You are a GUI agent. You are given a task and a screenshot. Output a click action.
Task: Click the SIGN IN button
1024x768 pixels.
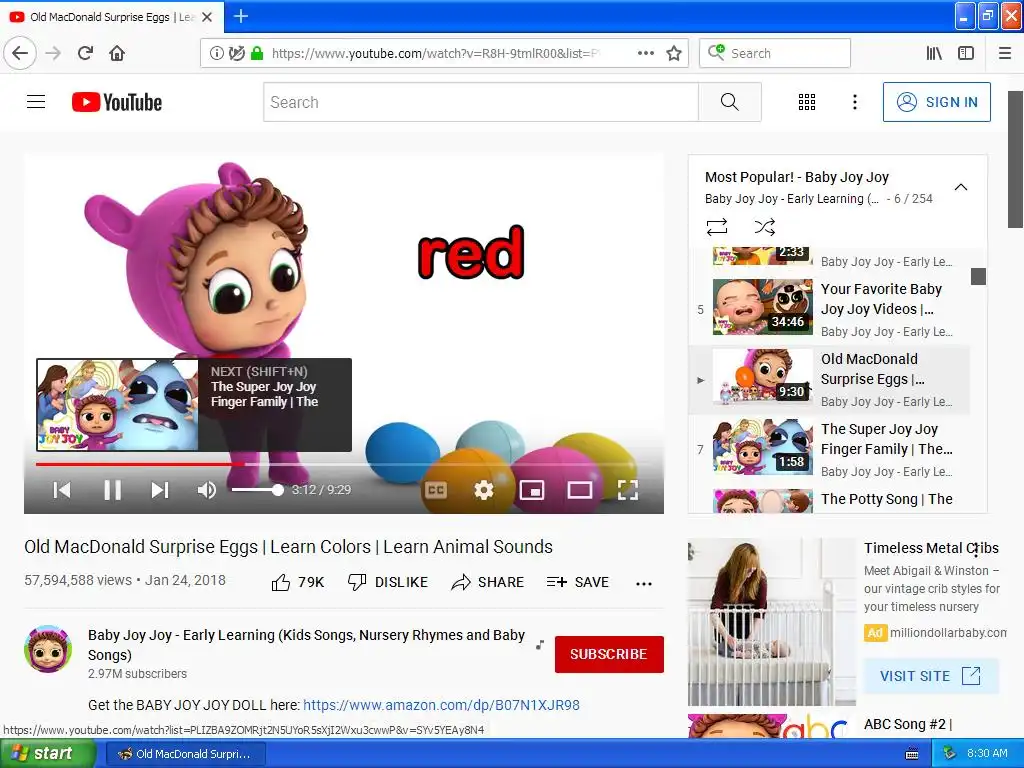(x=936, y=102)
